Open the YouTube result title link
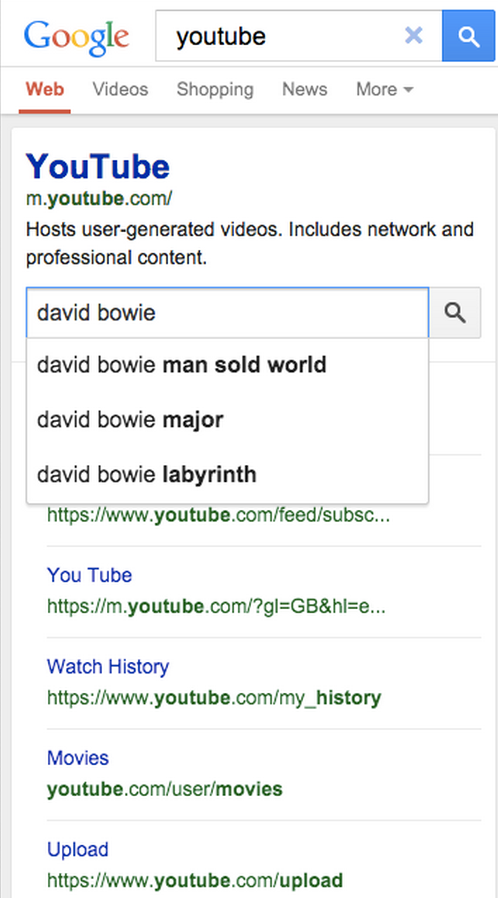Screen dimensions: 498x898 coord(98,166)
